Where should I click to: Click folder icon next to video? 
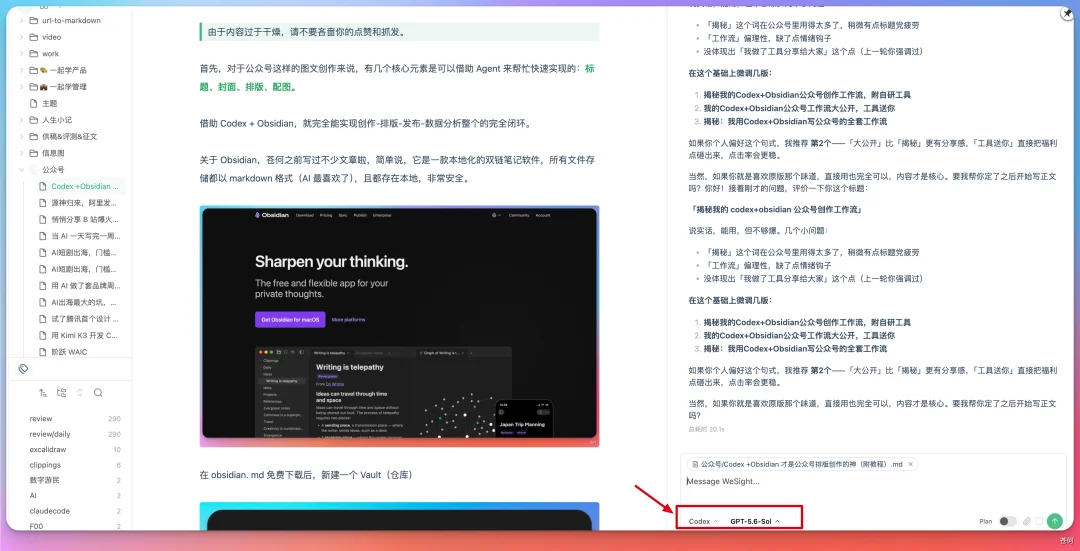[34, 37]
